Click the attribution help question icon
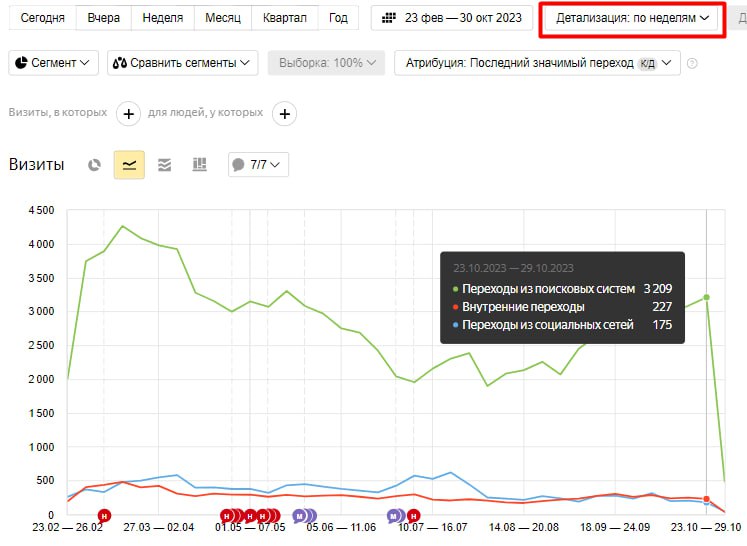Viewport: 747px width, 546px height. (692, 63)
